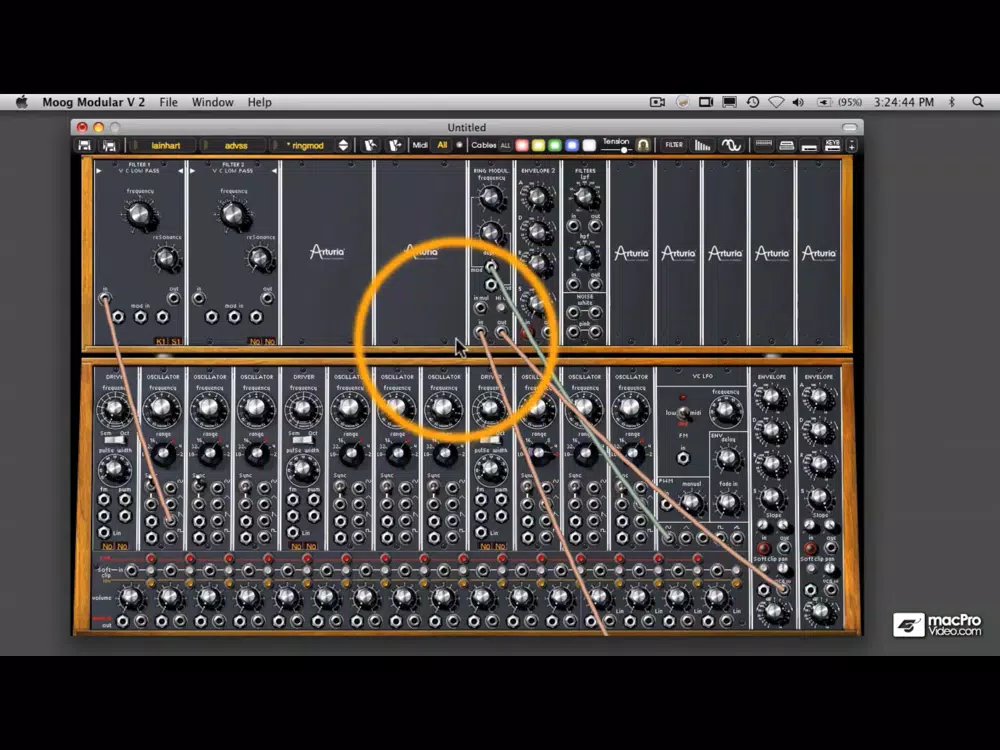The height and width of the screenshot is (750, 1000).
Task: Select the first red mixer channel button
Action: point(151,559)
